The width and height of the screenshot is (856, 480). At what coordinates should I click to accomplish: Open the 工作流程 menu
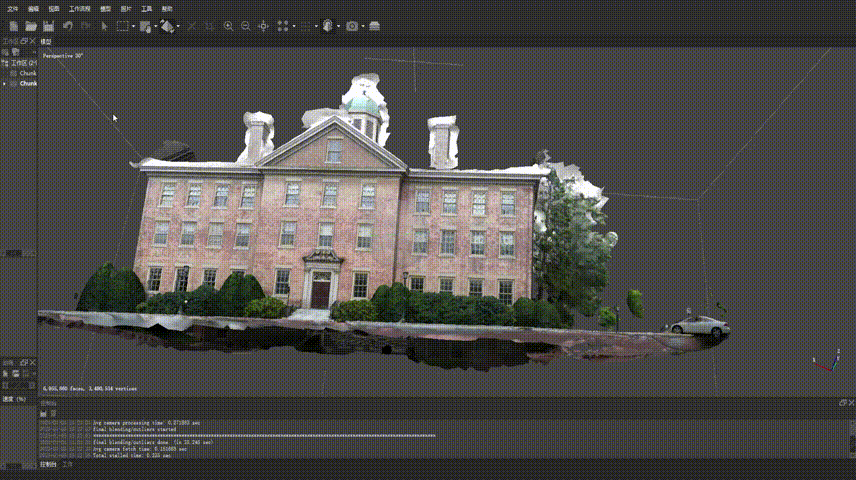[79, 8]
